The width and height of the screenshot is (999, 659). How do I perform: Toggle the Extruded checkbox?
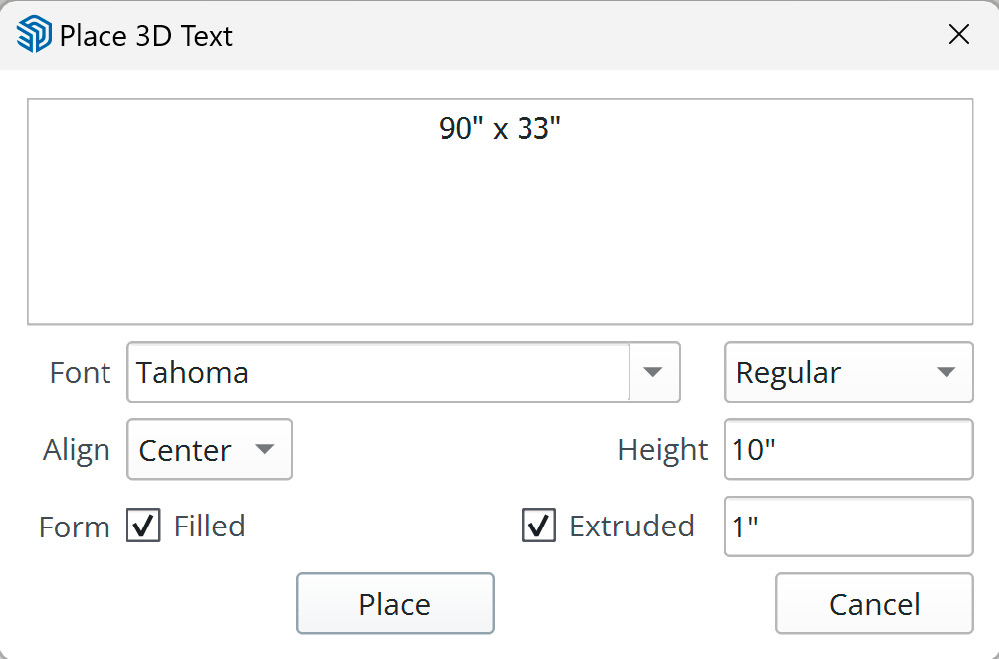(539, 526)
